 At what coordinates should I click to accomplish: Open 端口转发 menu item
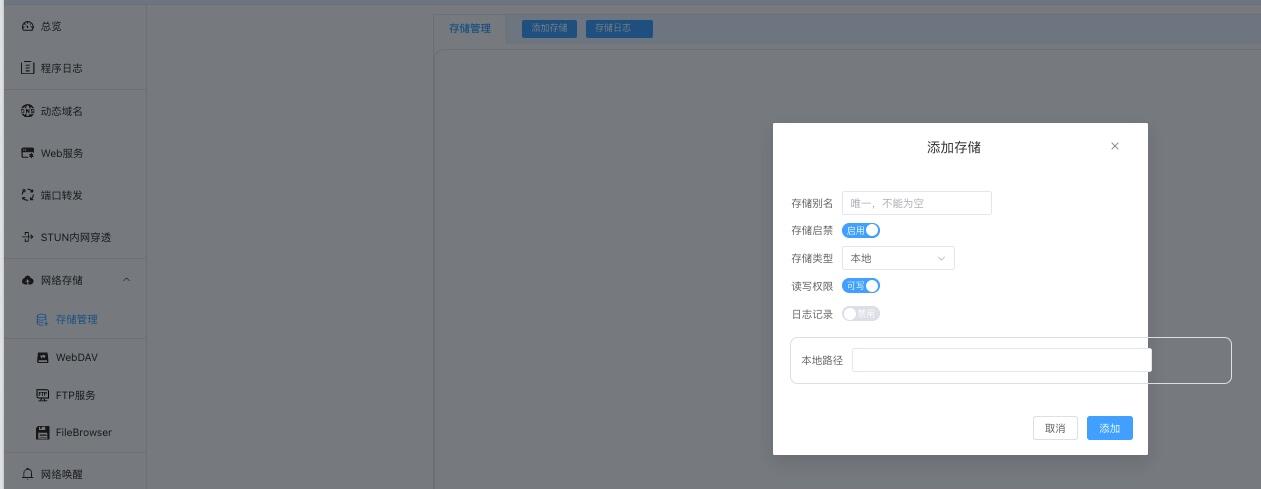(73, 195)
